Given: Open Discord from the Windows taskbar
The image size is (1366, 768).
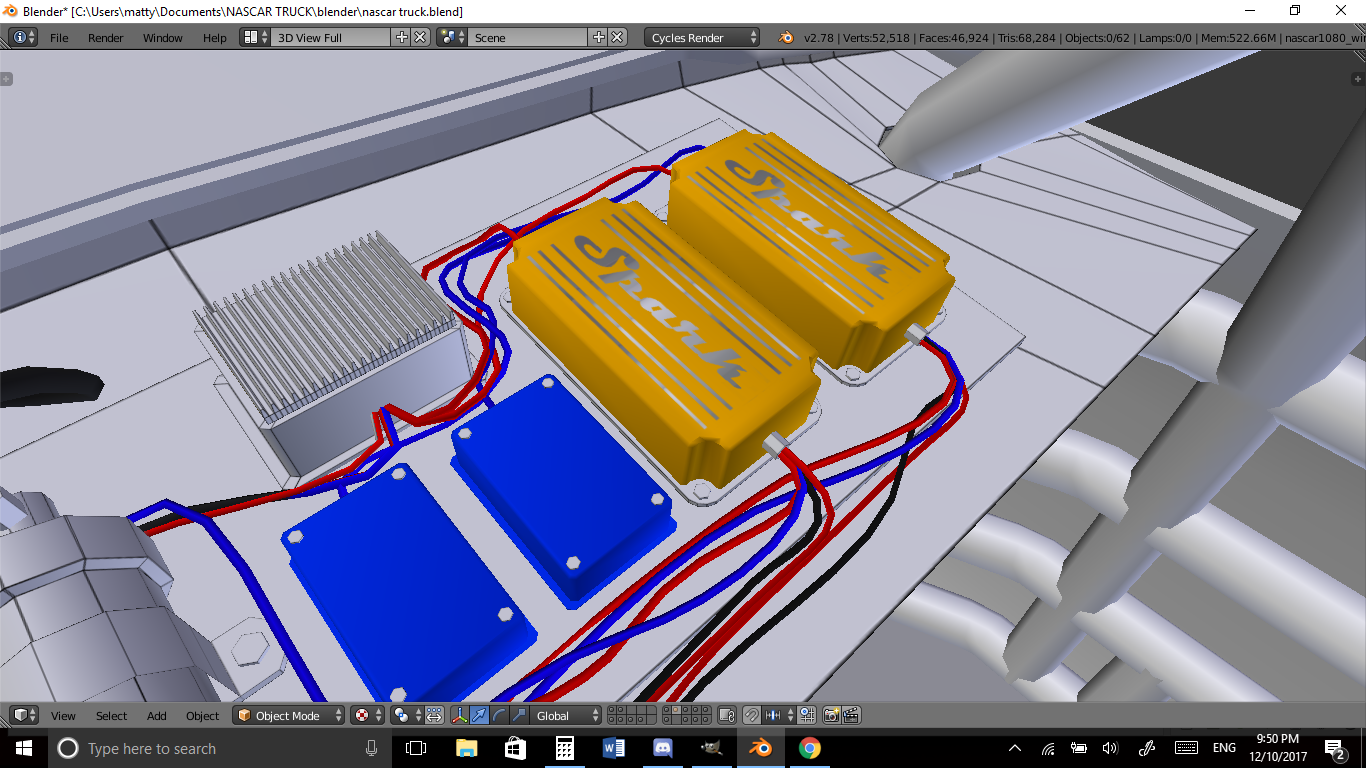Looking at the screenshot, I should point(662,748).
